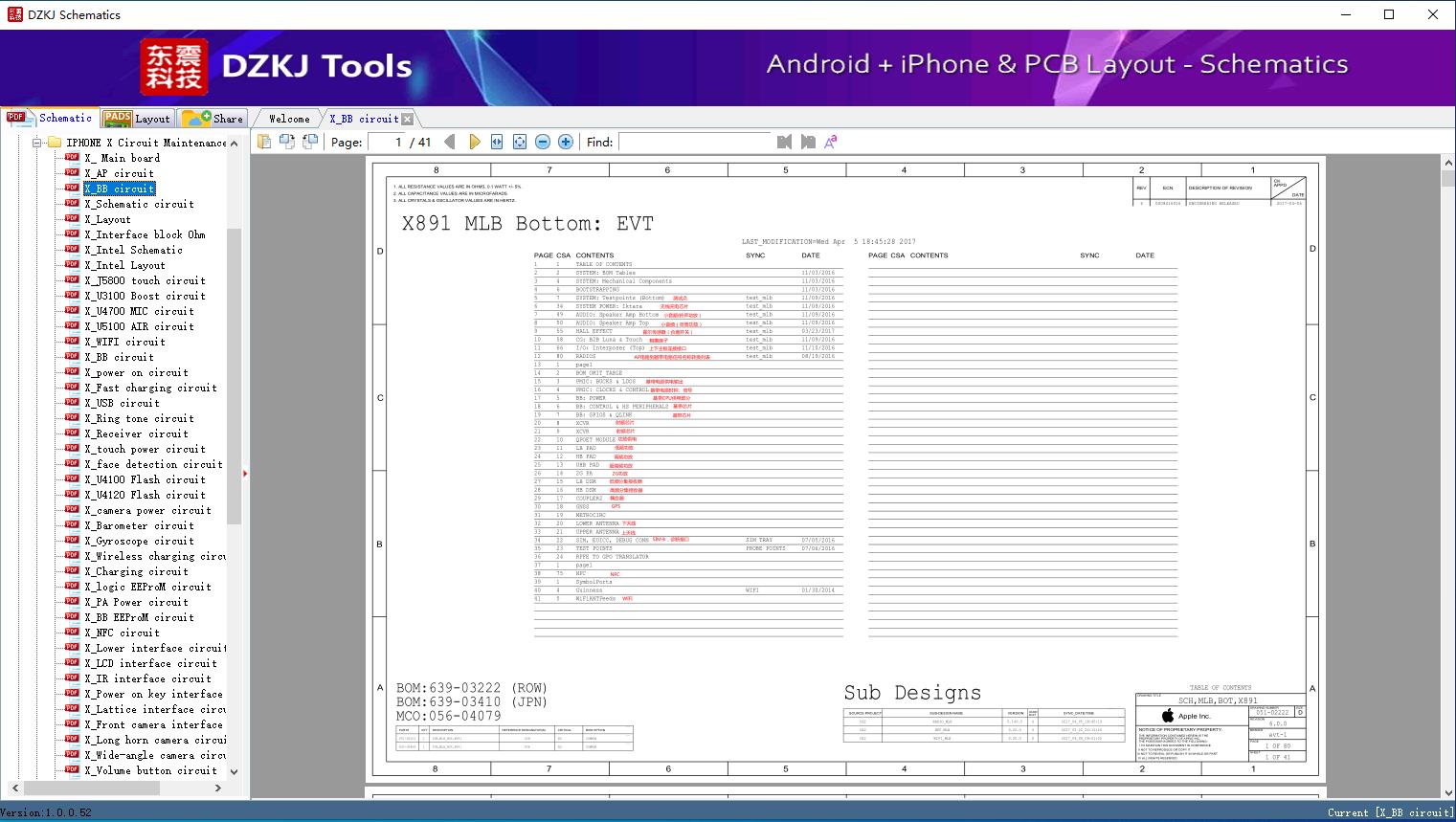Click document viewer scroll down arrow

point(1447,792)
